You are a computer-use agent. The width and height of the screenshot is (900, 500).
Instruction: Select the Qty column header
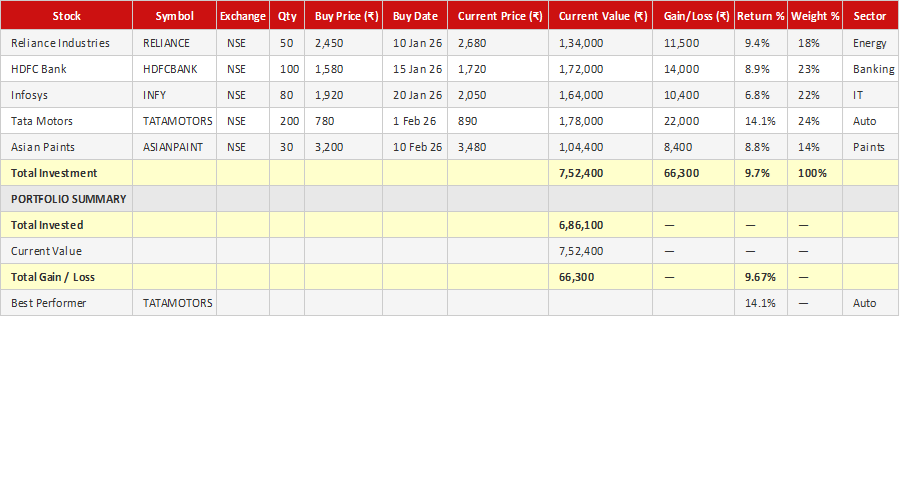[x=287, y=15]
